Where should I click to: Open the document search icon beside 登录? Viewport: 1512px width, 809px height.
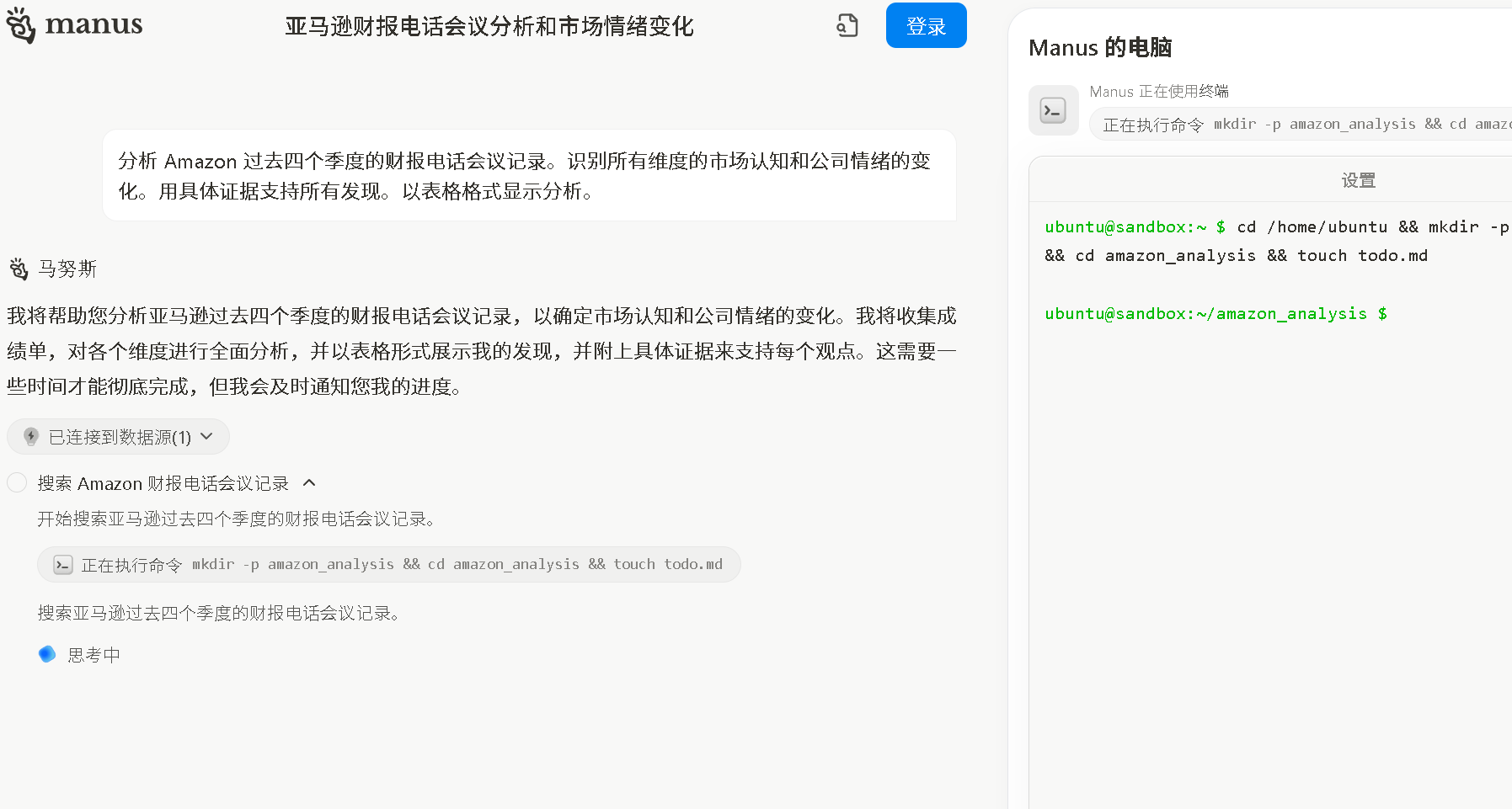(847, 26)
